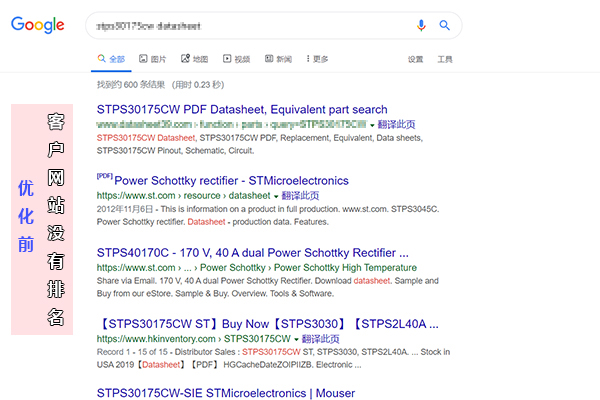Open STPS40170C 170 V 40 A result
The image size is (600, 400).
(253, 253)
